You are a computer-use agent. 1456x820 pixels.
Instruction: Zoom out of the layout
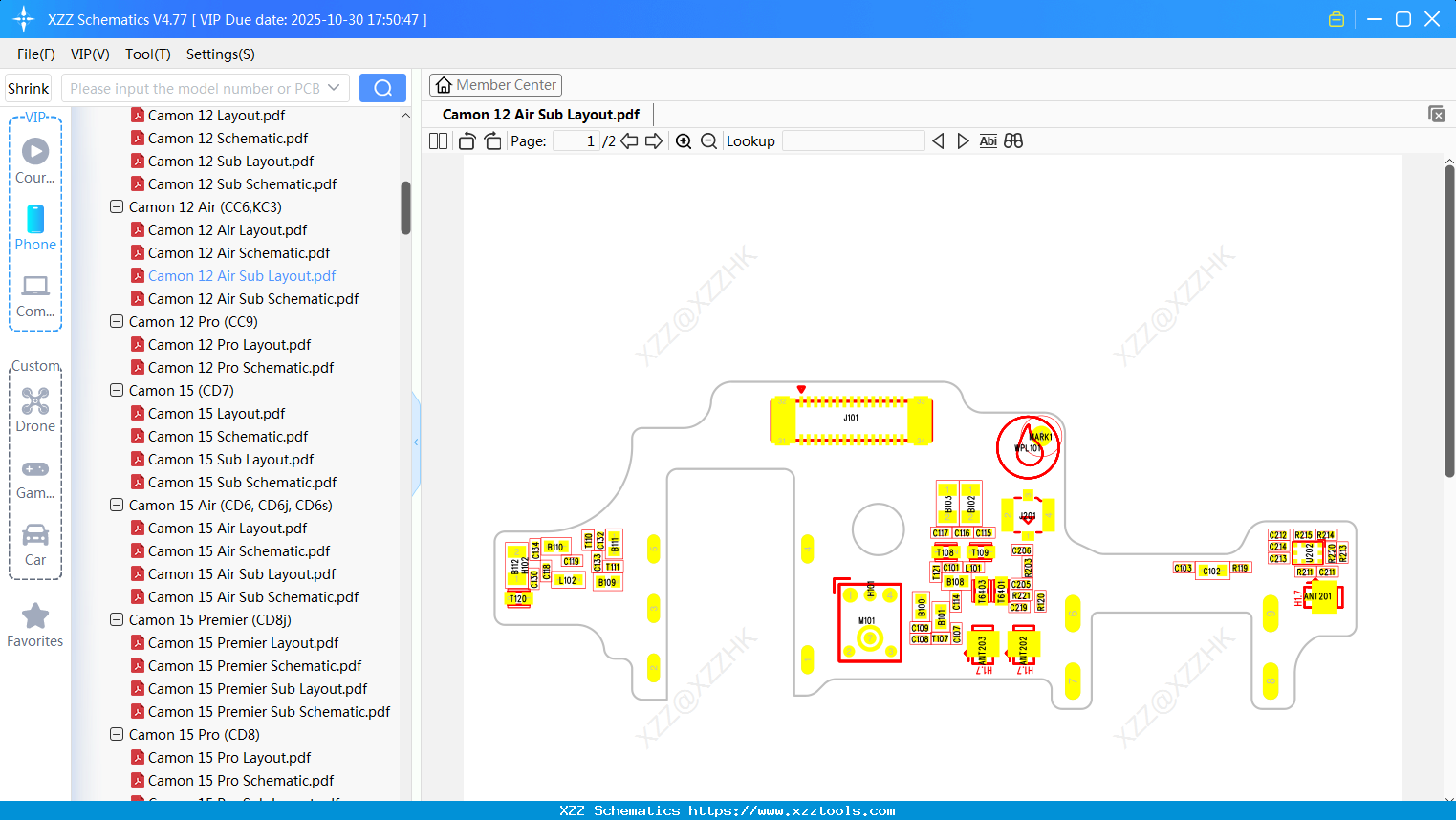coord(708,141)
